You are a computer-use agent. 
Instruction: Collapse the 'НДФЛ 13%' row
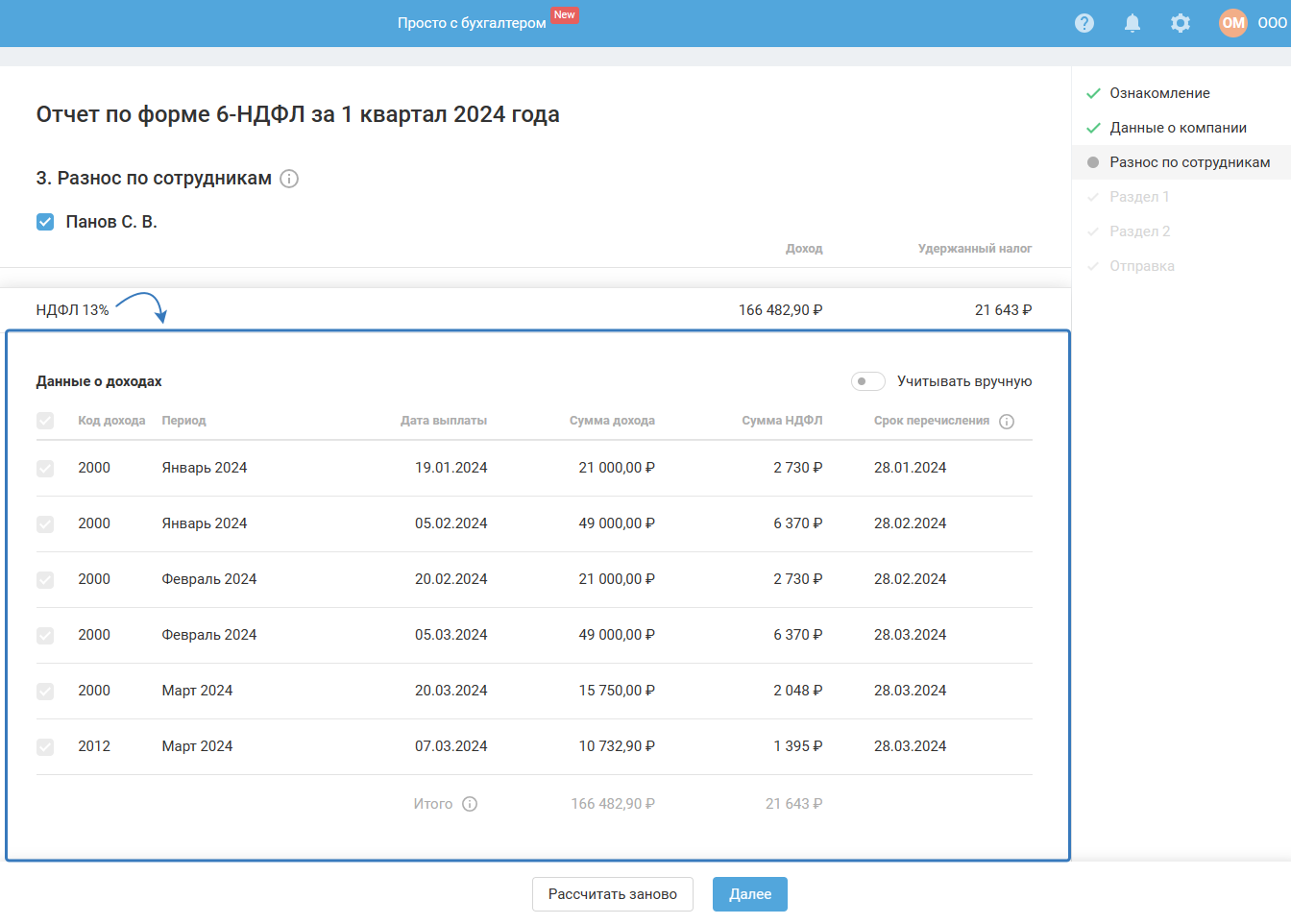click(x=72, y=310)
